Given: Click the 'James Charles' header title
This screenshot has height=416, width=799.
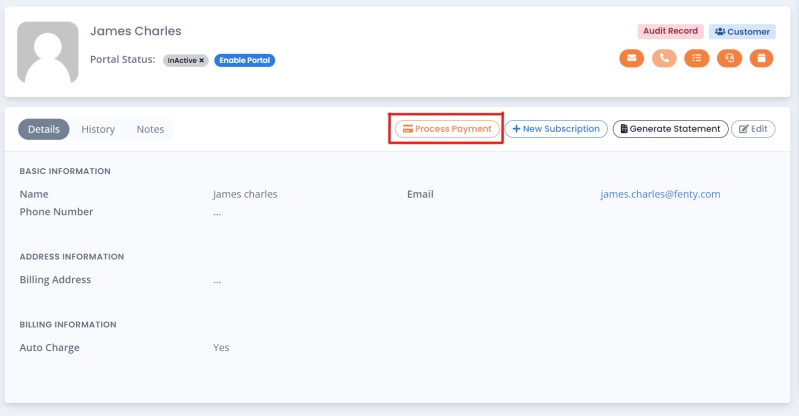Looking at the screenshot, I should [136, 31].
